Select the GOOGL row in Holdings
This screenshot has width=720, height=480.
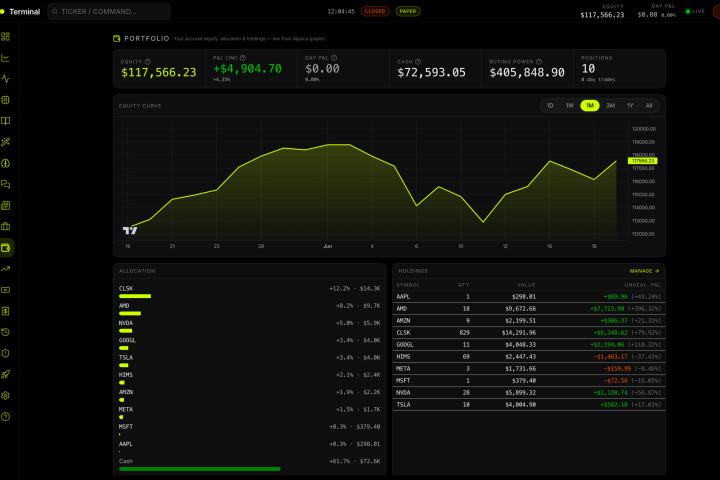tap(529, 344)
